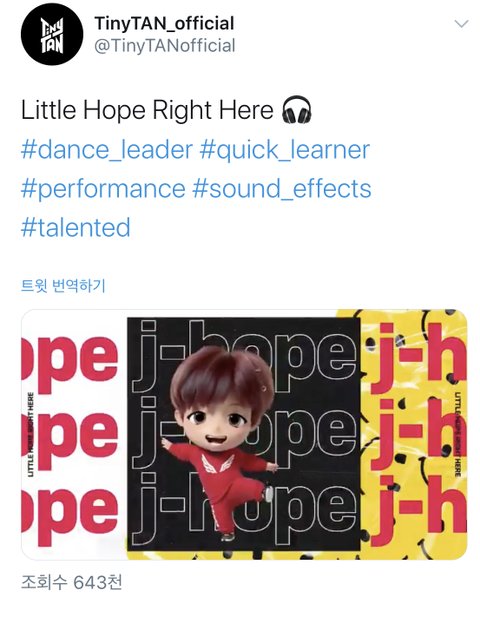Screen dimensions: 480x617
Task: Open the #quick_learner hashtag
Action: (x=285, y=150)
